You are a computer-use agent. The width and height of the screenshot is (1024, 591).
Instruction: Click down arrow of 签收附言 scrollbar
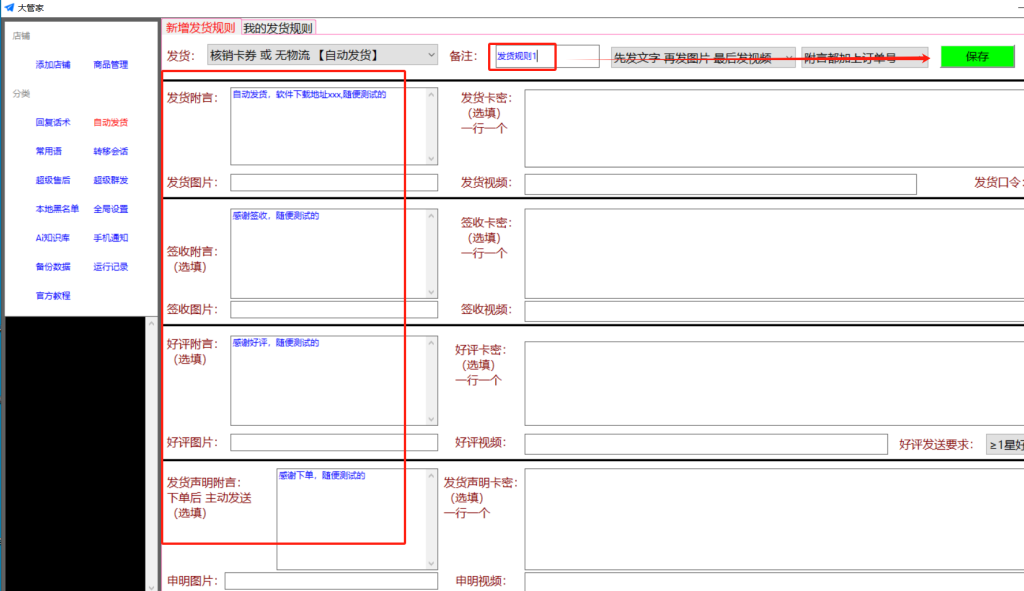tap(431, 292)
